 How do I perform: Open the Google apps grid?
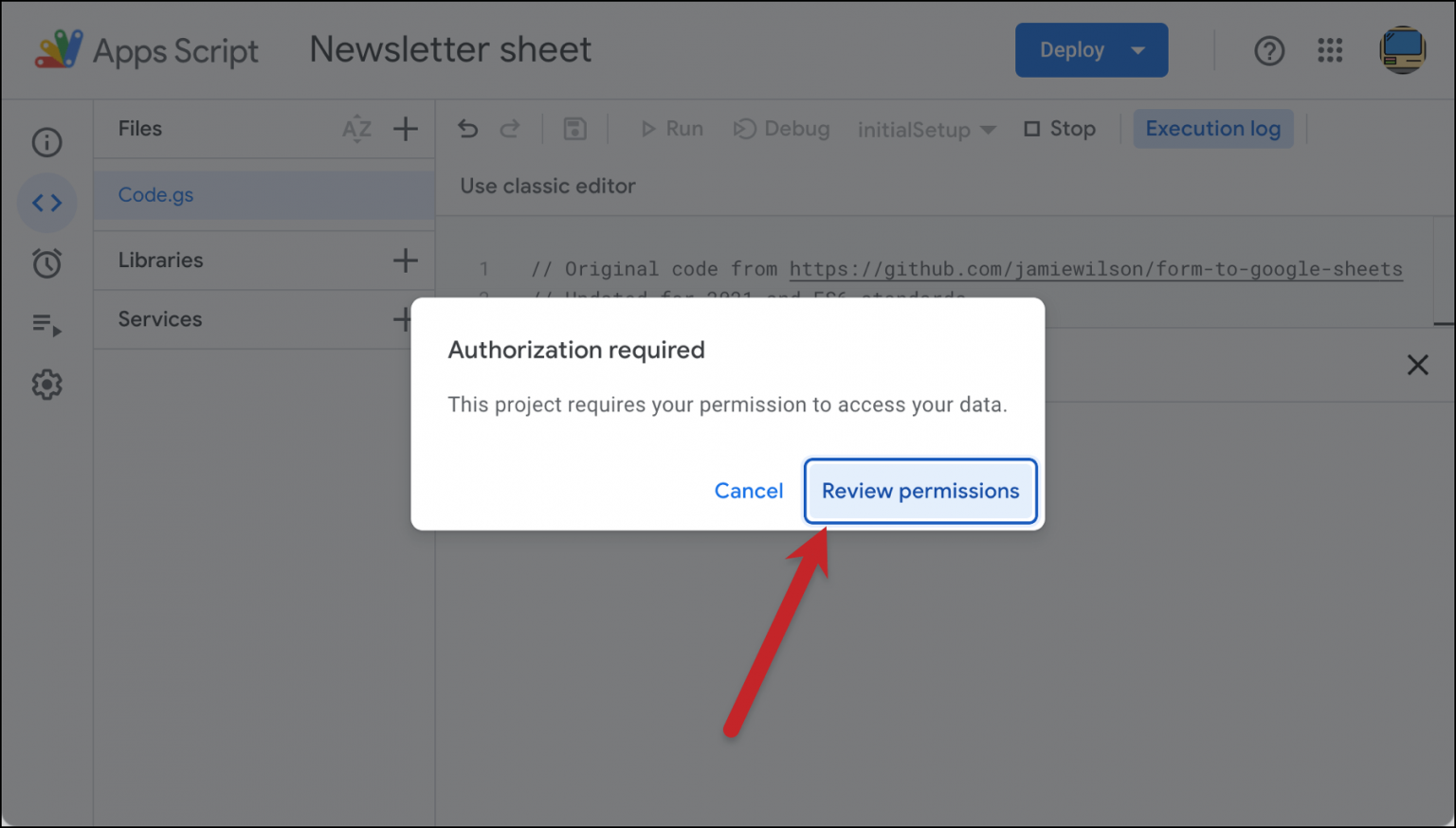tap(1331, 50)
